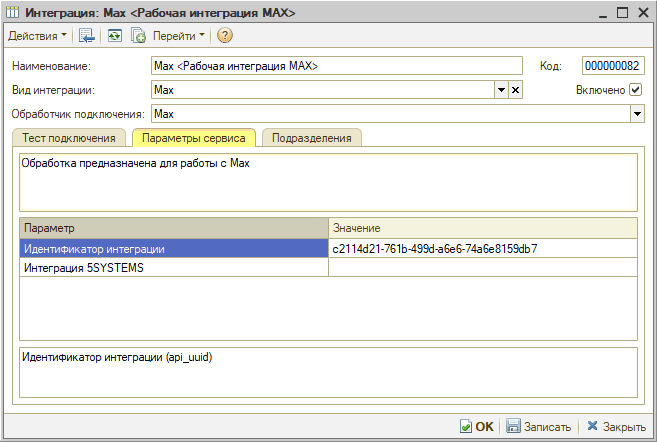Click the Закрыть button
Image resolution: width=657 pixels, height=442 pixels.
coord(616,426)
